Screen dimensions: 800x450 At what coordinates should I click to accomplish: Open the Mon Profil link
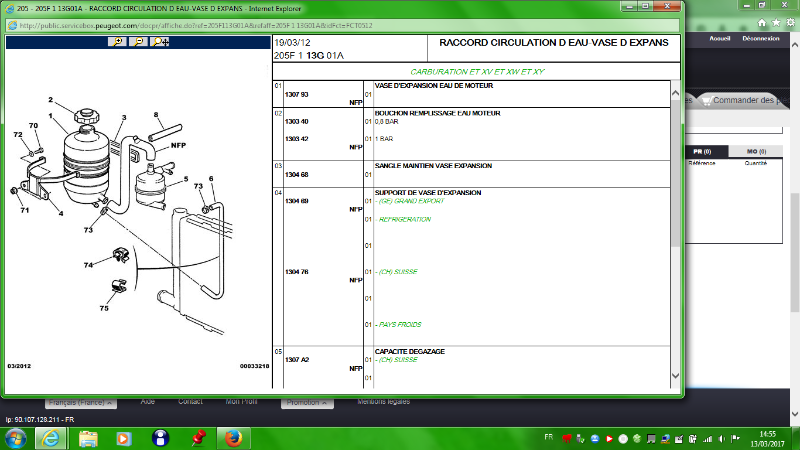(x=241, y=402)
